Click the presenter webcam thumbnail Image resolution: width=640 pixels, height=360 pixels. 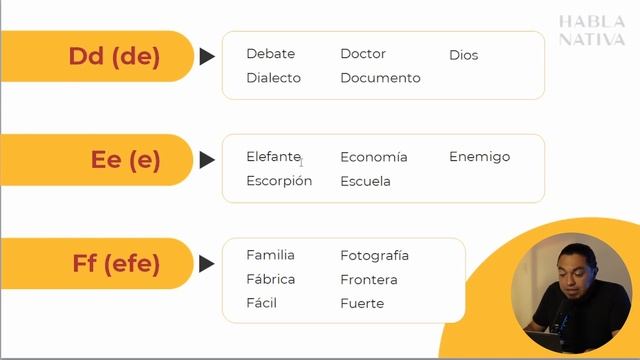571,293
